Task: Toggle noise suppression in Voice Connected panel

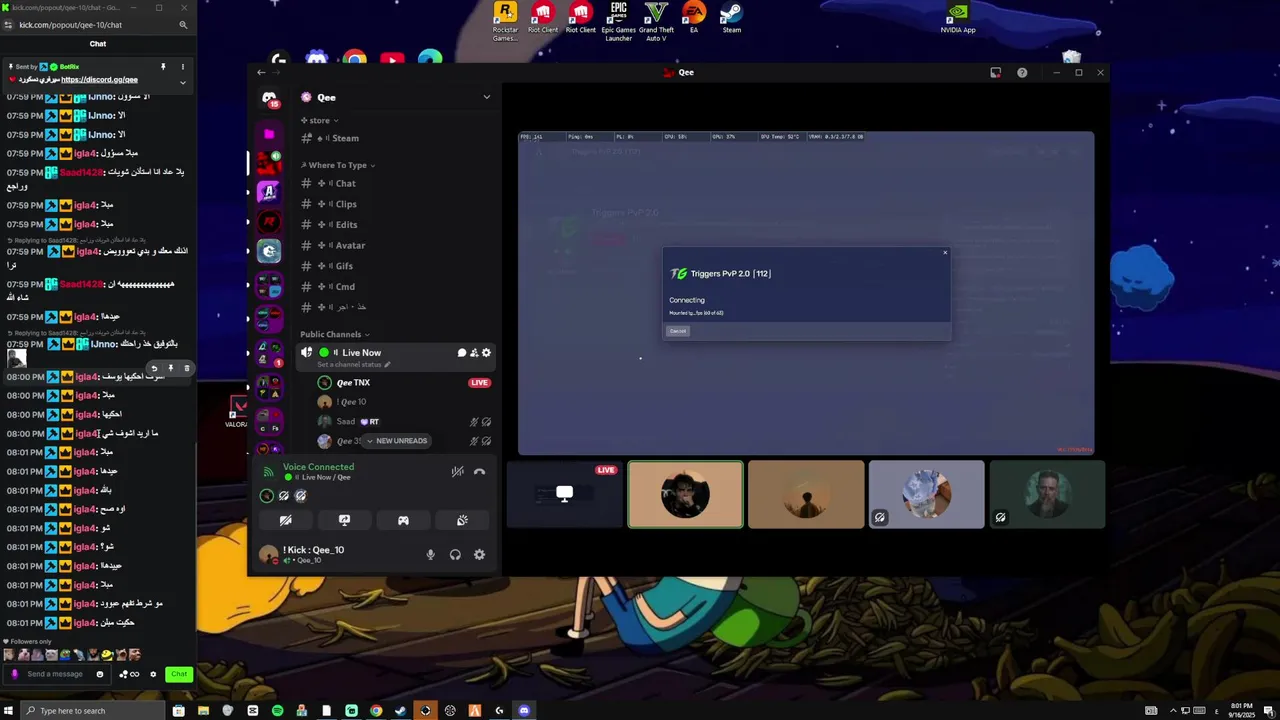Action: (457, 472)
